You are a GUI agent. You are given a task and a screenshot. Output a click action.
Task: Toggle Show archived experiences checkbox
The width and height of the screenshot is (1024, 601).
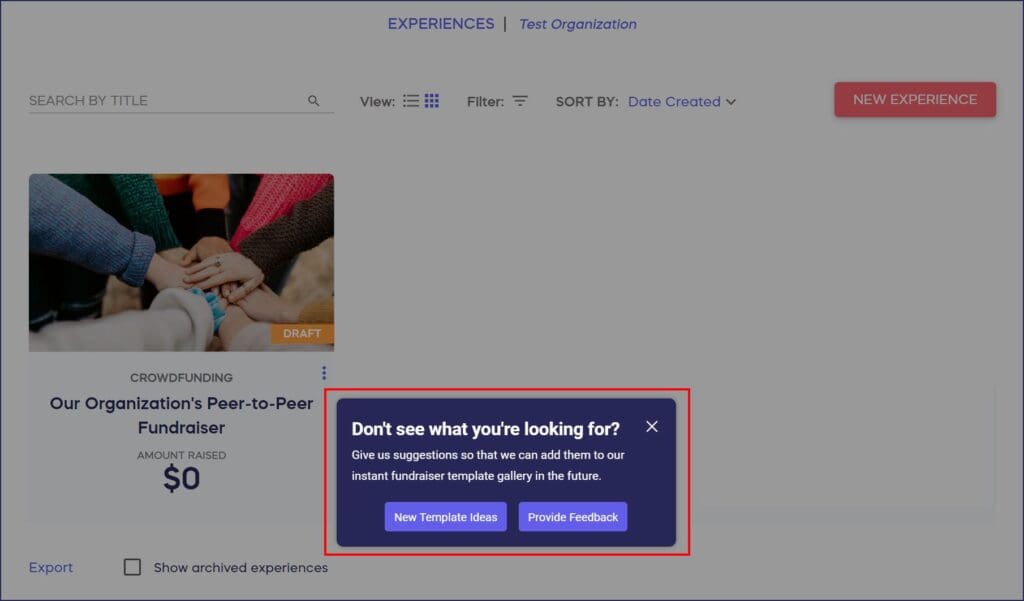132,567
